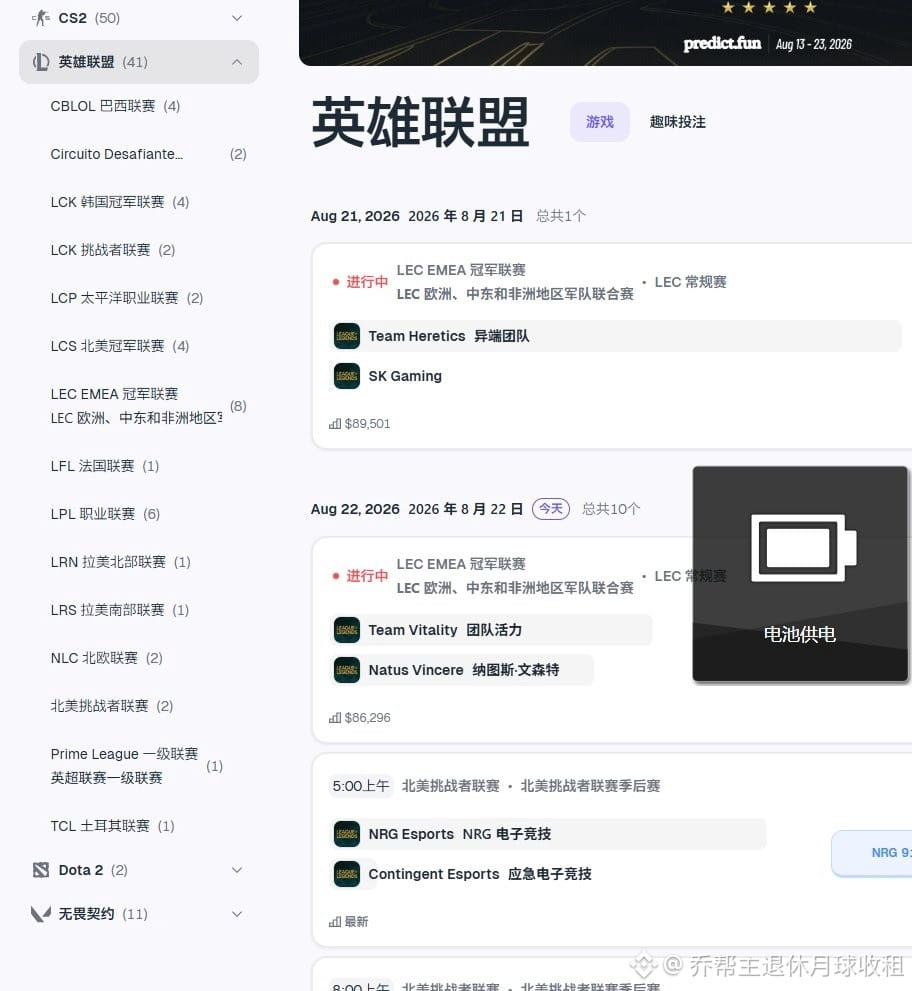Click LEC 常规赛 label in Aug 21 match
Viewport: 912px width, 991px height.
(x=691, y=282)
